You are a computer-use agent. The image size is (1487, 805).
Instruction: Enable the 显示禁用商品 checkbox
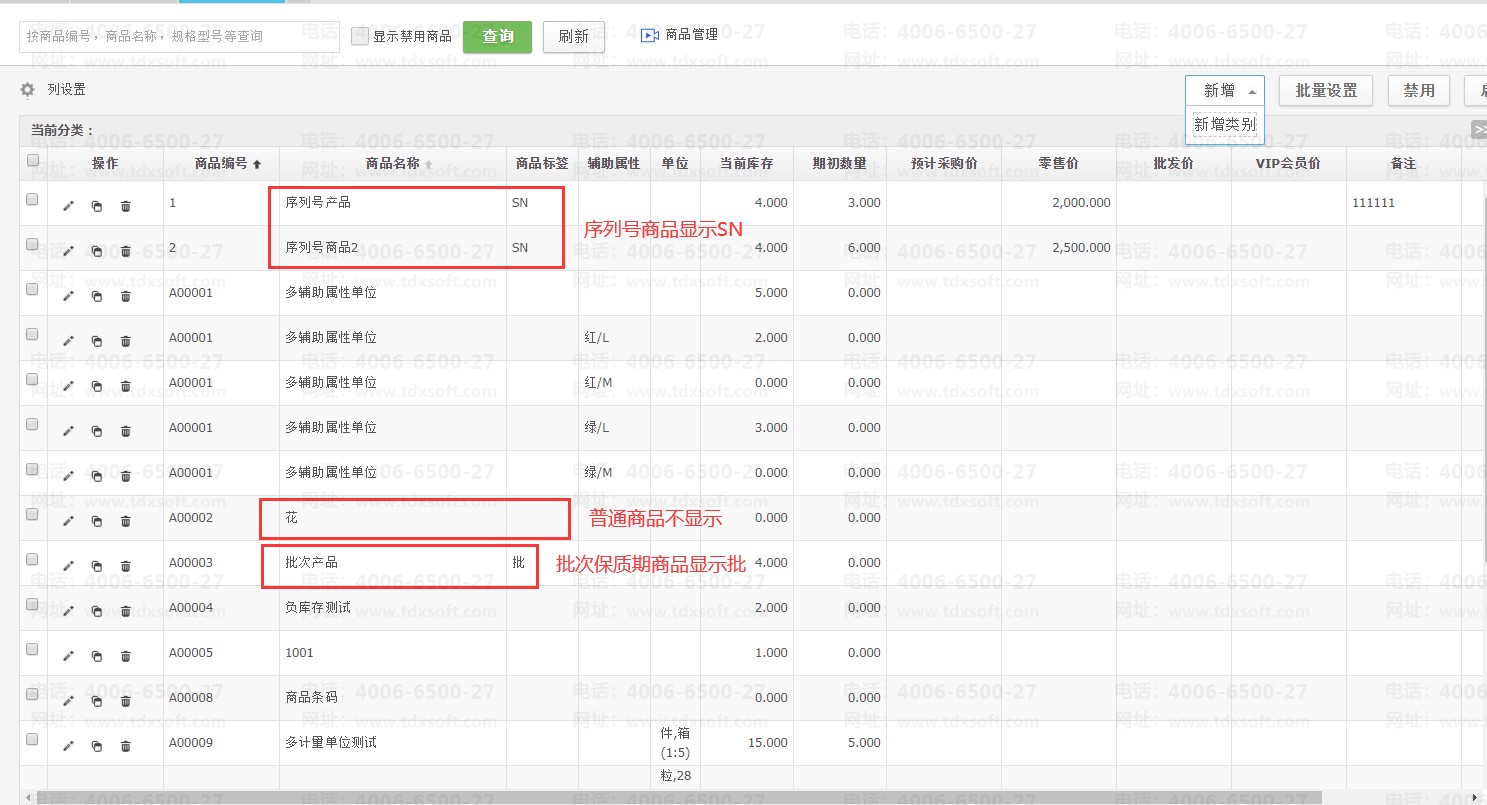[360, 37]
